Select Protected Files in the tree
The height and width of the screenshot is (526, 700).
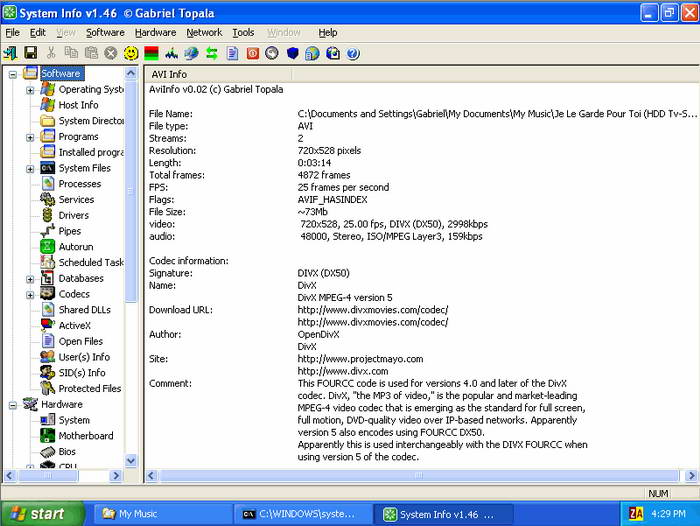click(x=89, y=388)
